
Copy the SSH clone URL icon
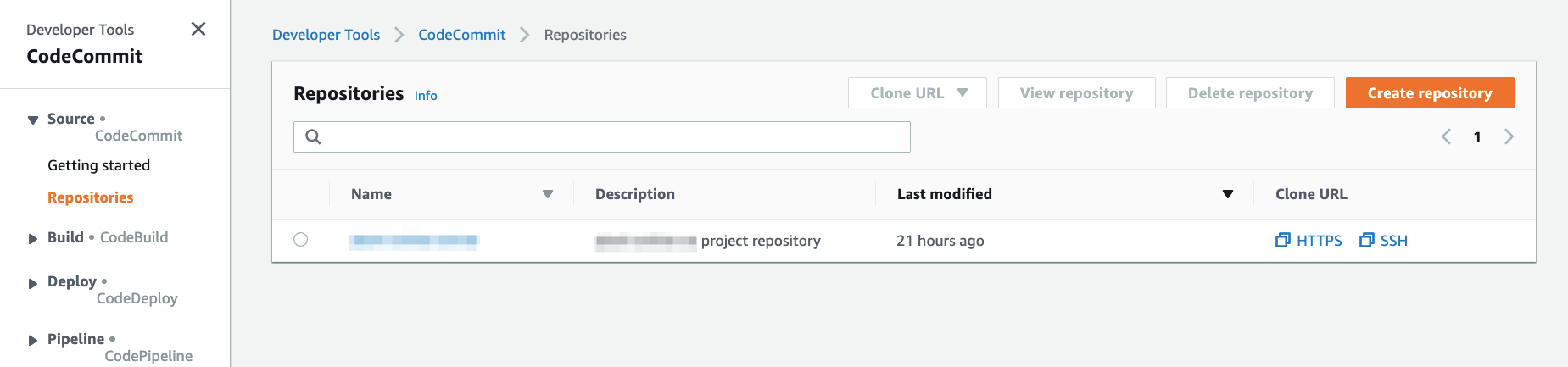(1366, 240)
